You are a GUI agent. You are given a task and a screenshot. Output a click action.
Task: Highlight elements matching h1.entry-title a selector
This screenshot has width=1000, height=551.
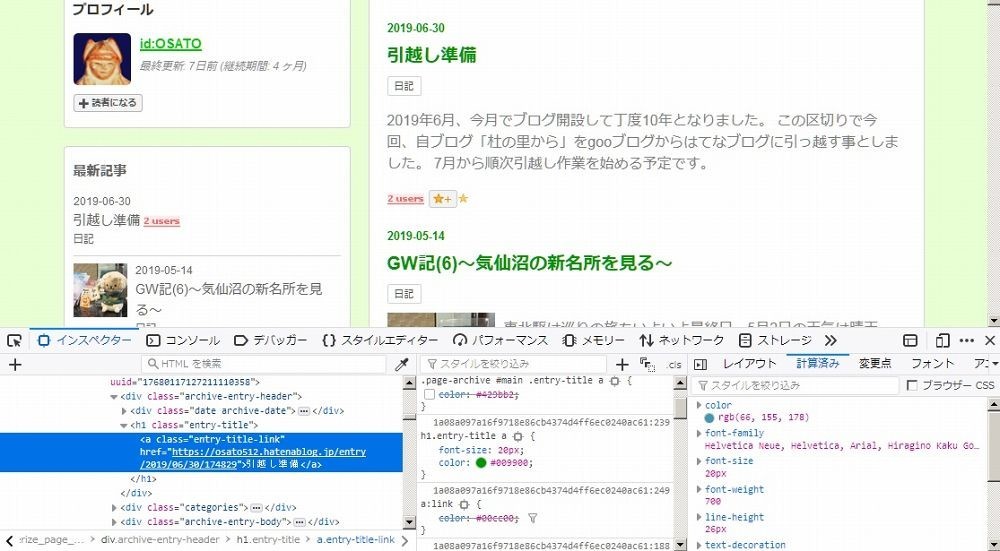(517, 437)
